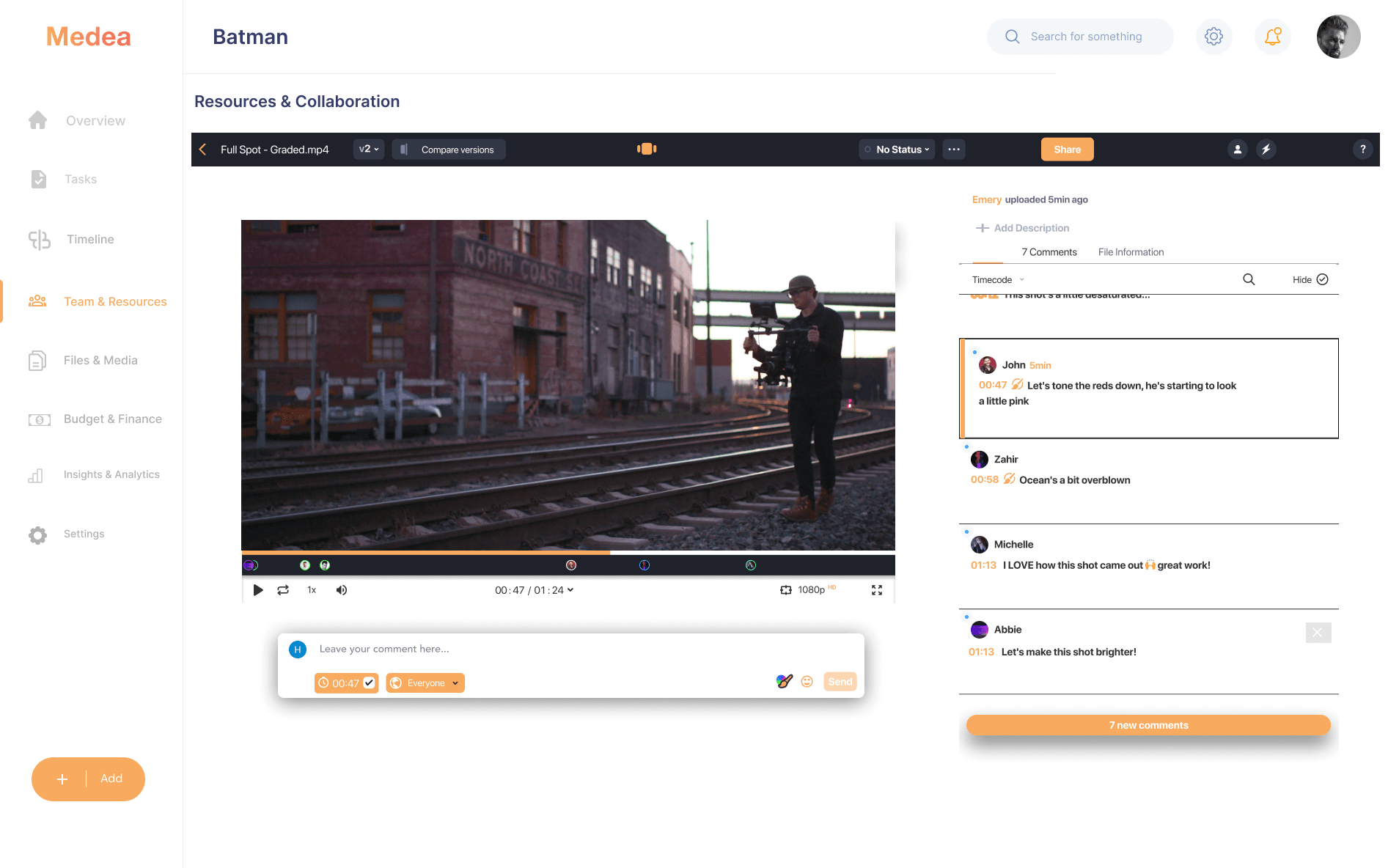
Task: Load the 7 new comments
Action: [x=1148, y=725]
